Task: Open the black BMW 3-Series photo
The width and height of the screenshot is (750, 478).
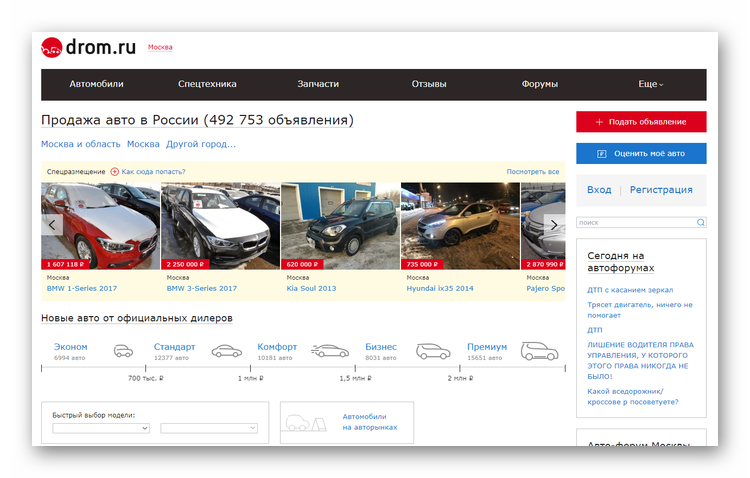Action: pos(221,226)
